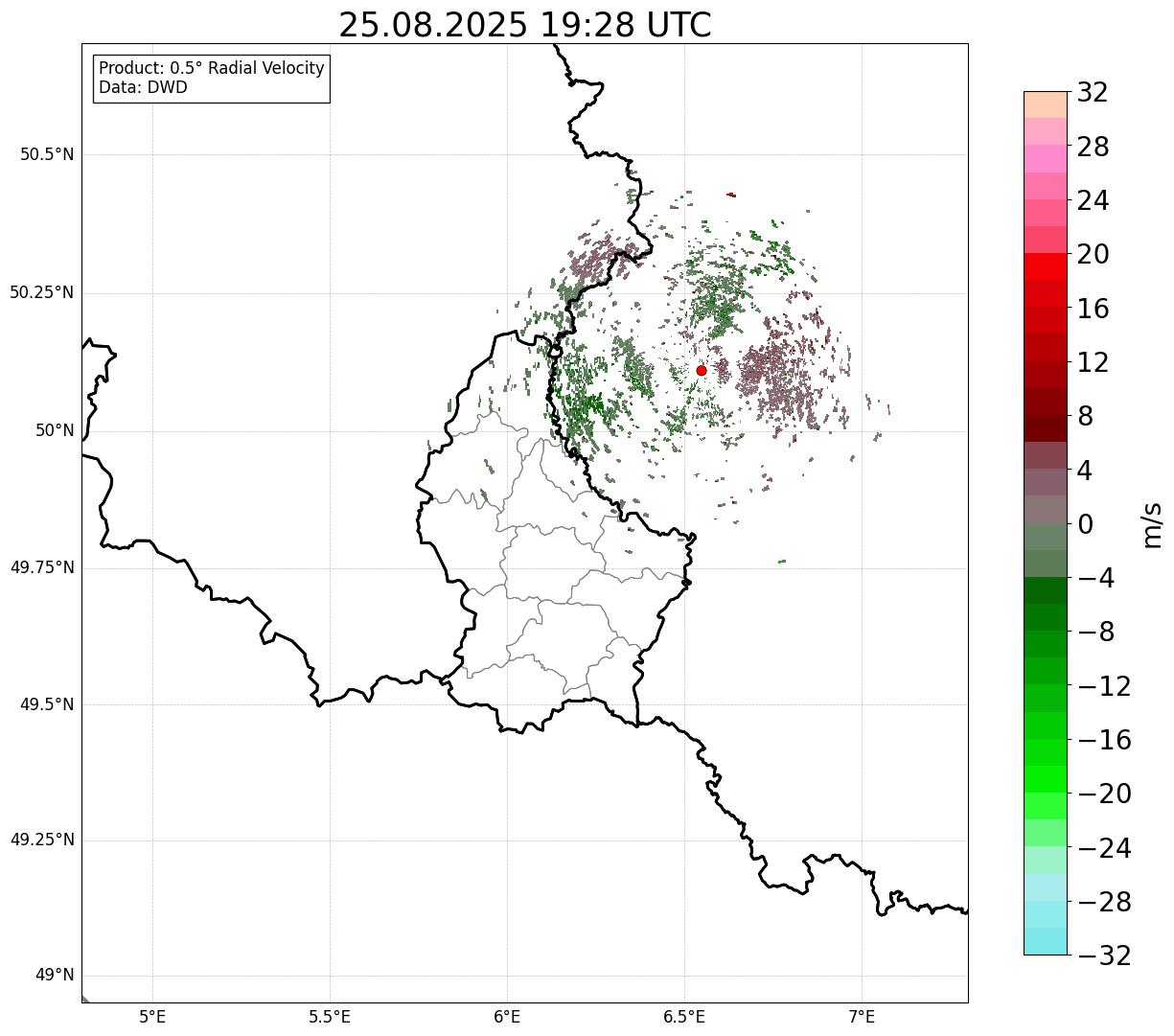Click the title "25.08.2025 19:28 UTC"
The height and width of the screenshot is (1036, 1174).
point(525,25)
